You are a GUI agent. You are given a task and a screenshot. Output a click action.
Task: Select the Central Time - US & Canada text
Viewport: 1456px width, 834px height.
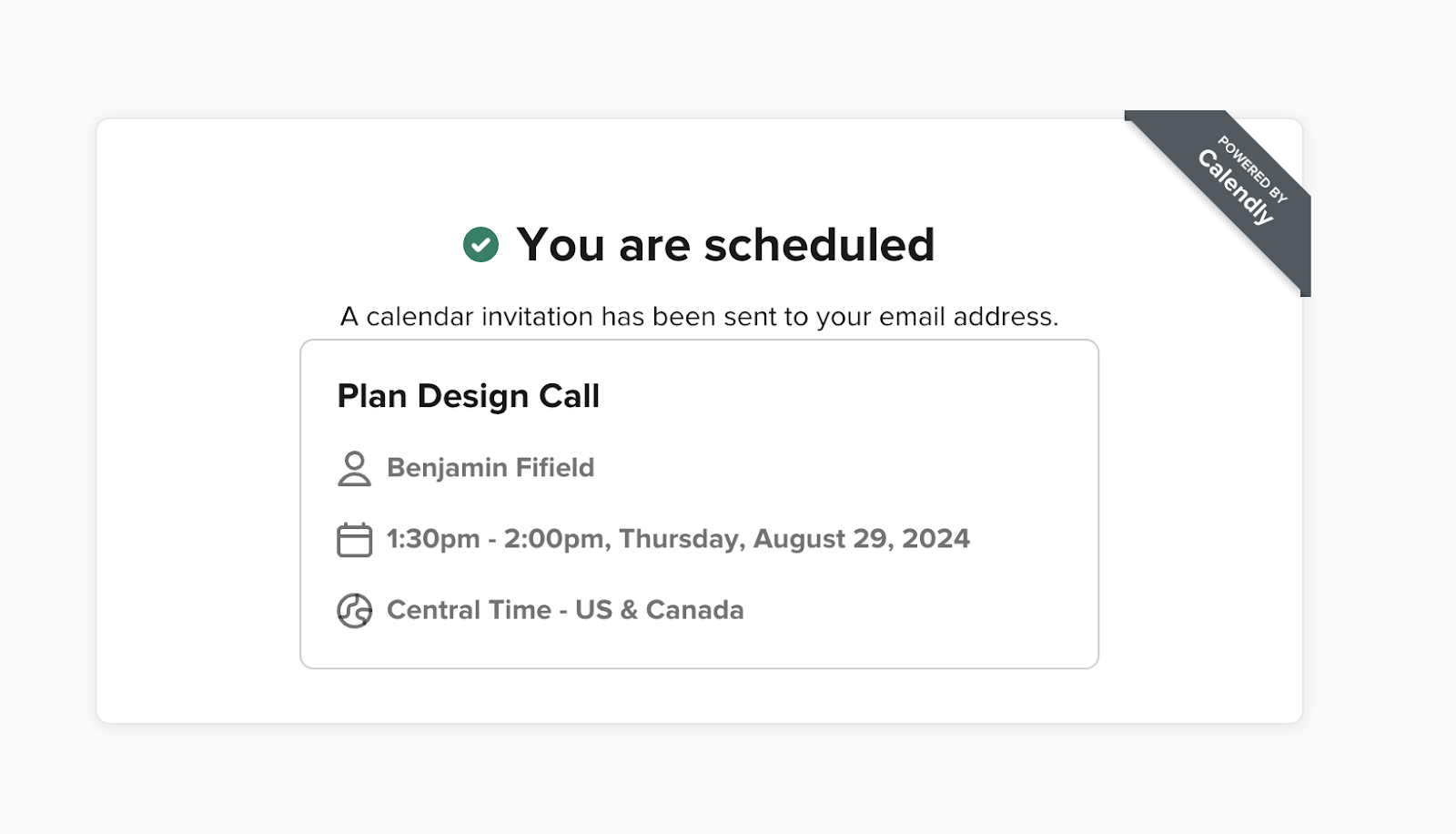[565, 610]
